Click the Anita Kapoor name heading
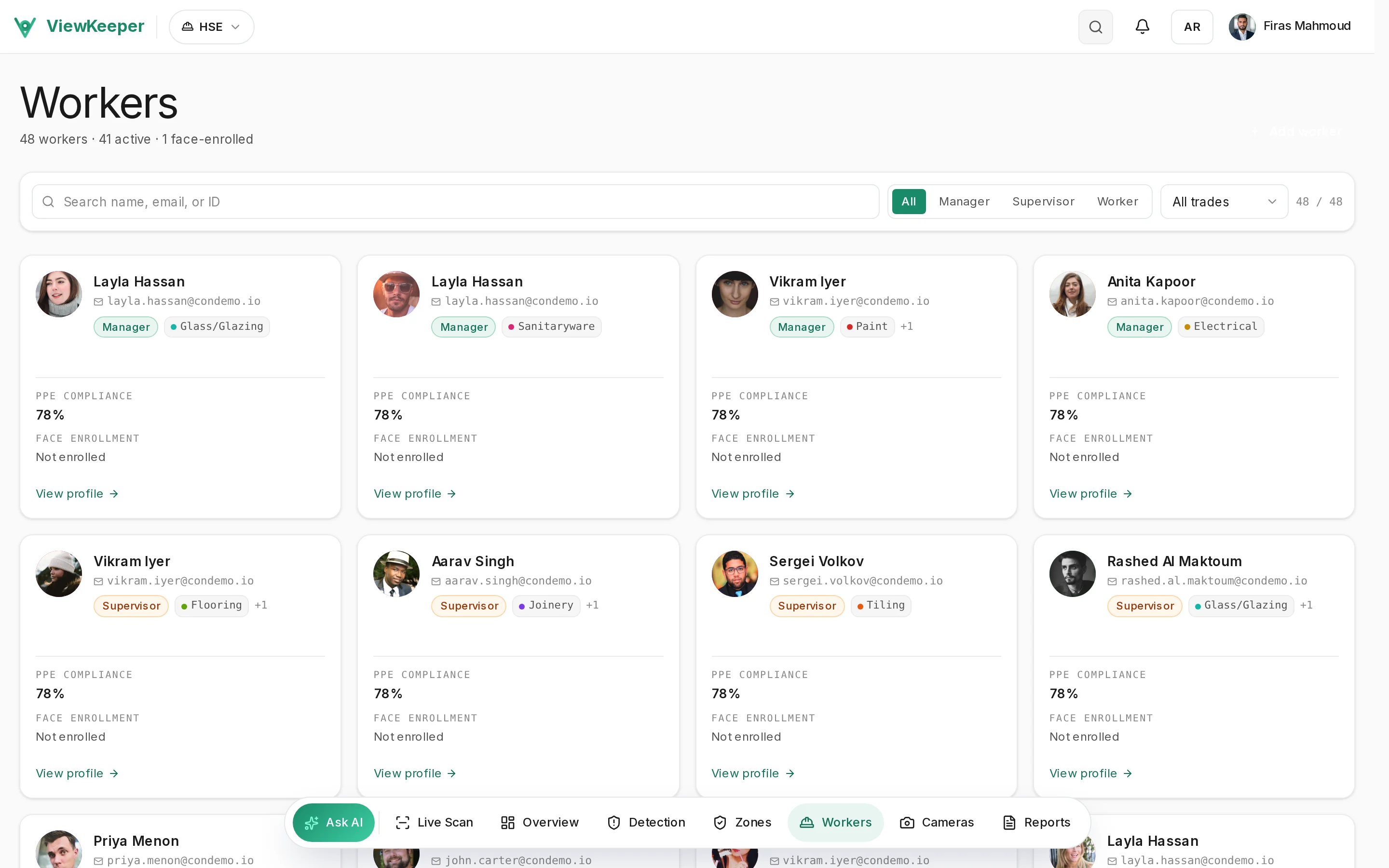This screenshot has height=868, width=1389. 1151,282
